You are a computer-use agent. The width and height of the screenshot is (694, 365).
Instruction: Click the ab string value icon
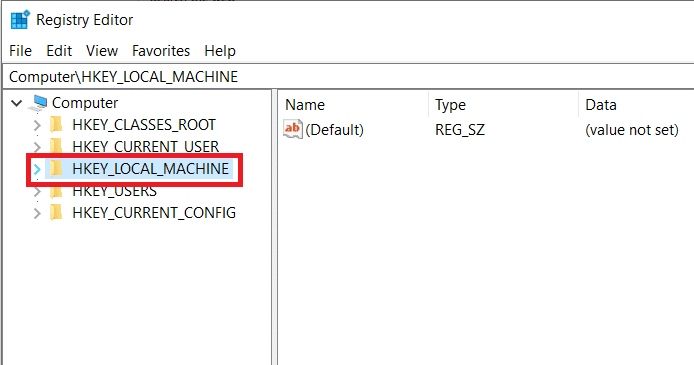(x=293, y=129)
